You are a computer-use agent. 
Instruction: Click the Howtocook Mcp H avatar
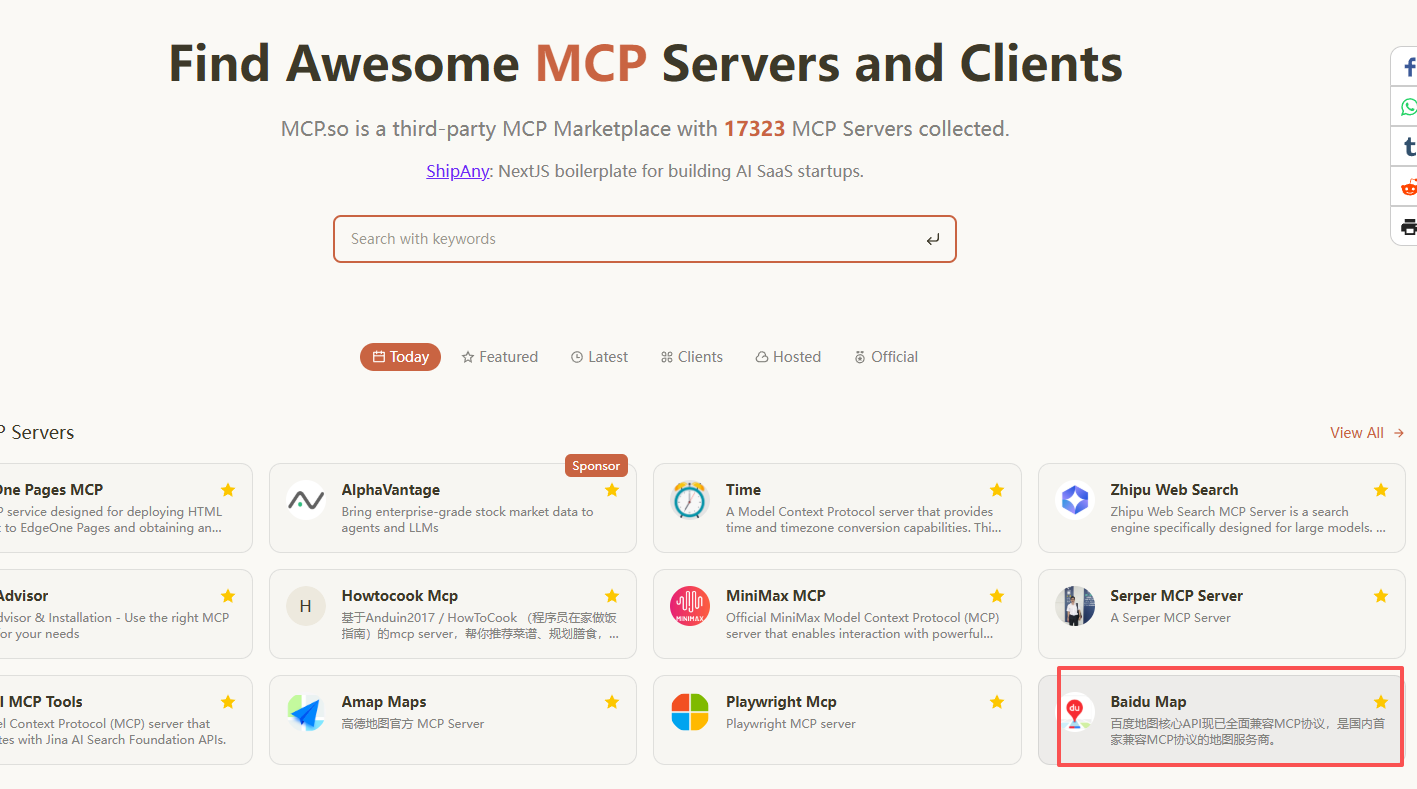pyautogui.click(x=306, y=606)
